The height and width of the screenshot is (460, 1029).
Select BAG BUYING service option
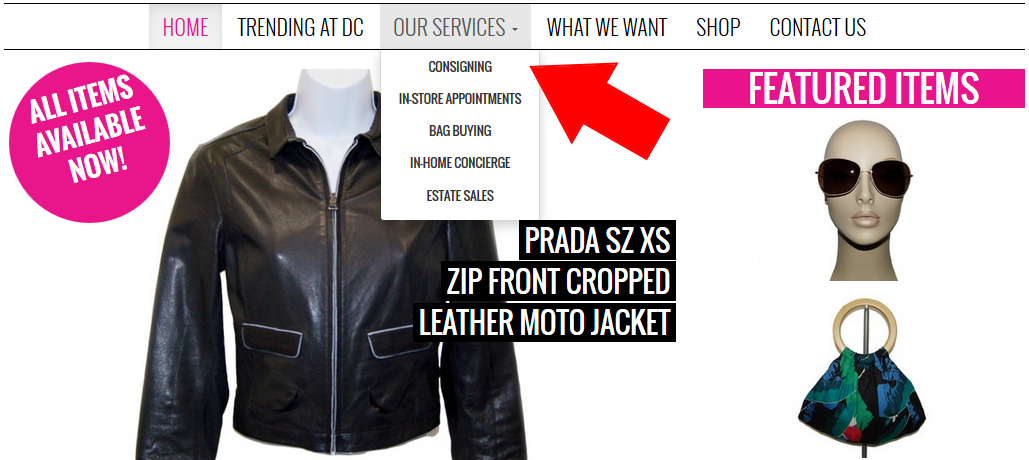pyautogui.click(x=460, y=131)
